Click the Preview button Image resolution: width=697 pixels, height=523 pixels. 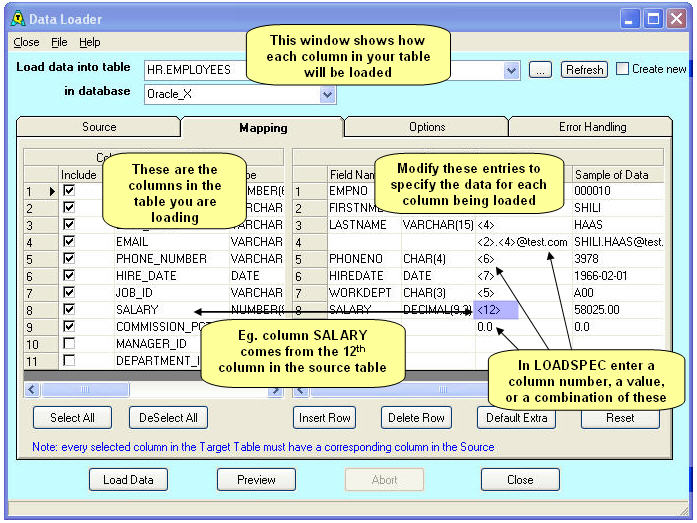[x=256, y=480]
